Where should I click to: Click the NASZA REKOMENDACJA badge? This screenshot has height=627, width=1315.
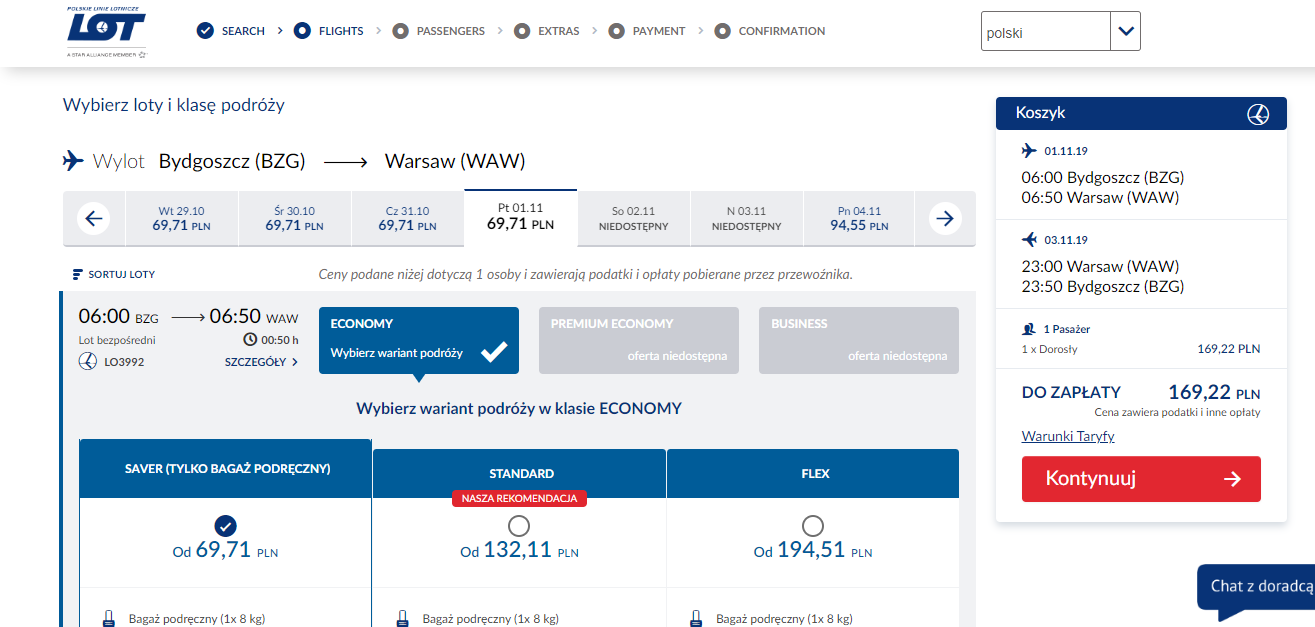tap(519, 498)
